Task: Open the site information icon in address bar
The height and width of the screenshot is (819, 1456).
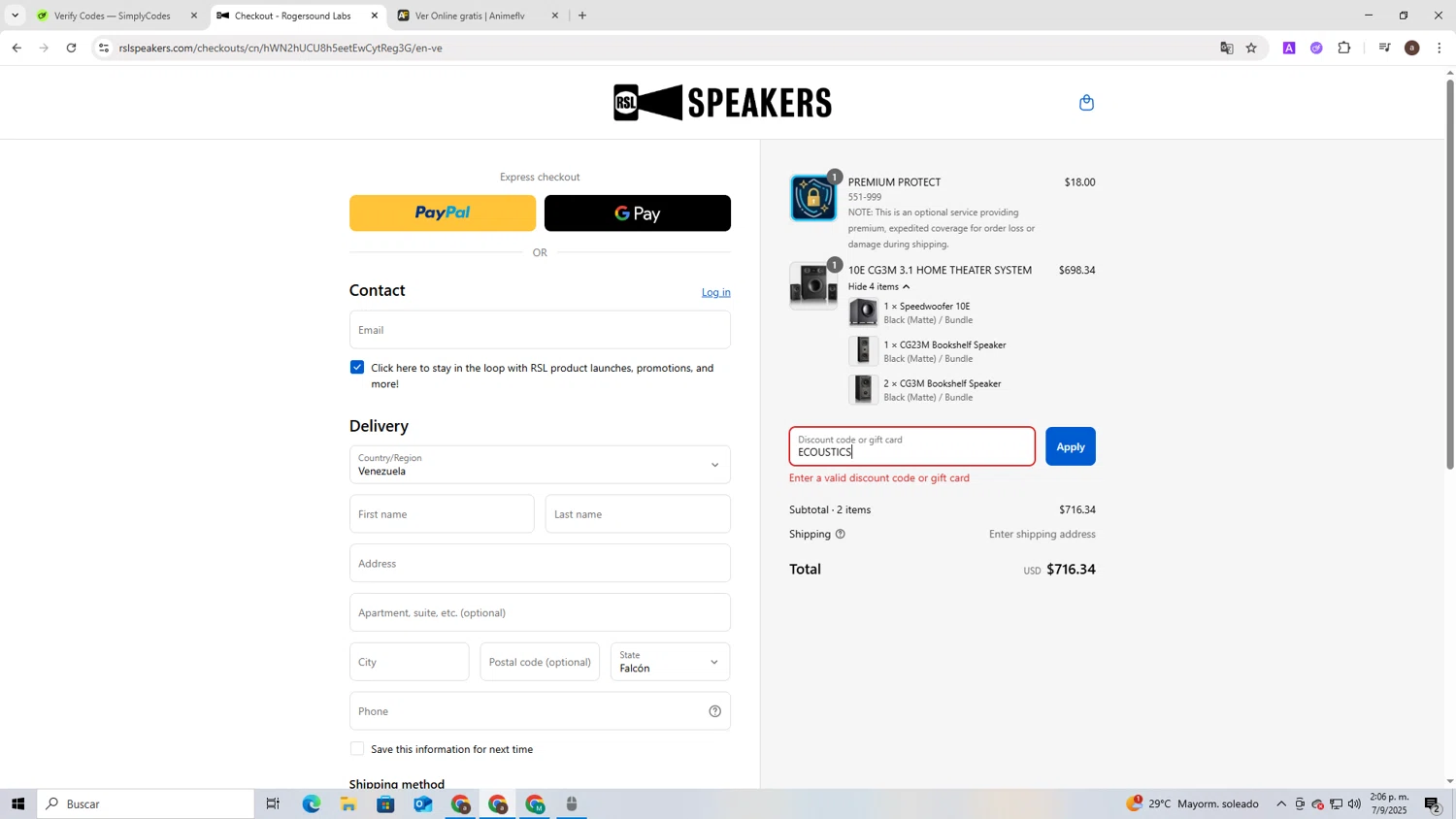Action: tap(104, 48)
